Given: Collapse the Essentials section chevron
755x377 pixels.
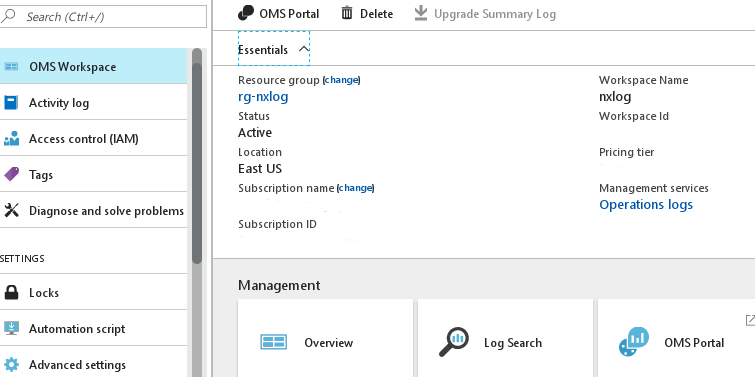Looking at the screenshot, I should point(303,49).
